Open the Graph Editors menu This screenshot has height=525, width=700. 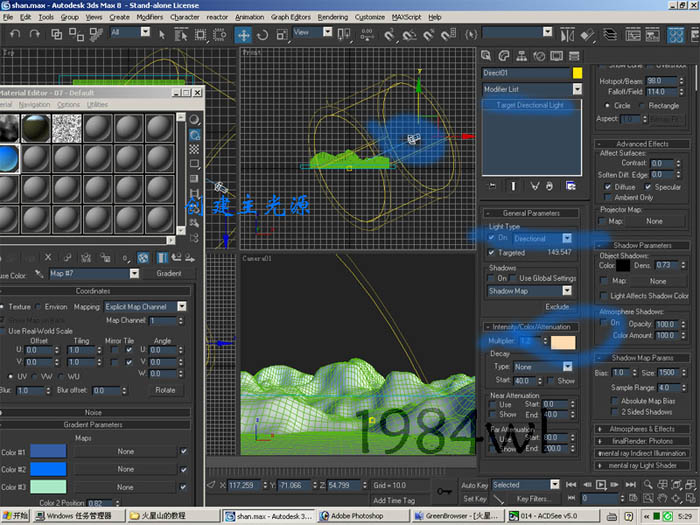pos(291,17)
